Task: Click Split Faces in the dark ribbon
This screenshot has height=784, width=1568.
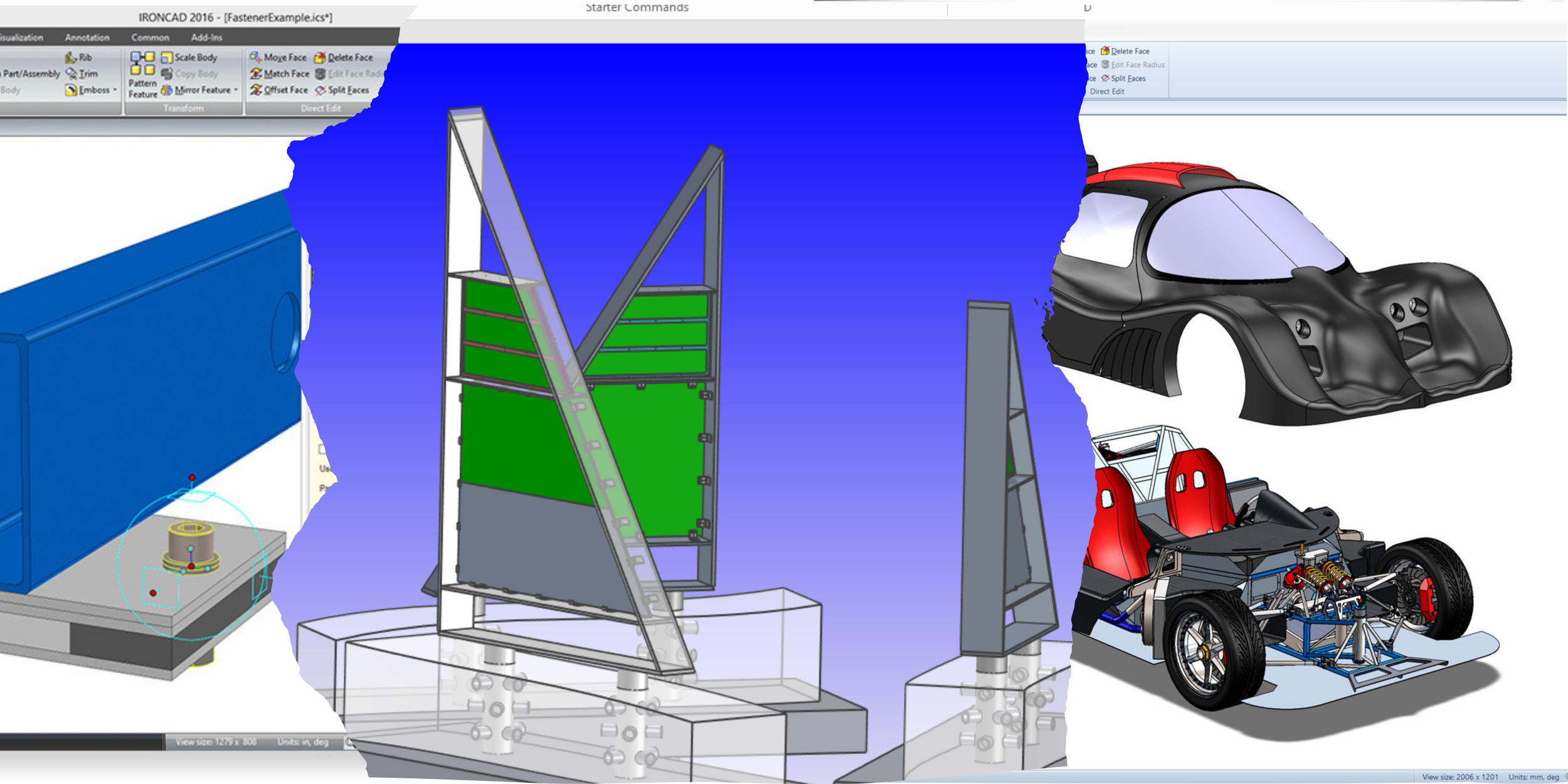Action: coord(342,90)
